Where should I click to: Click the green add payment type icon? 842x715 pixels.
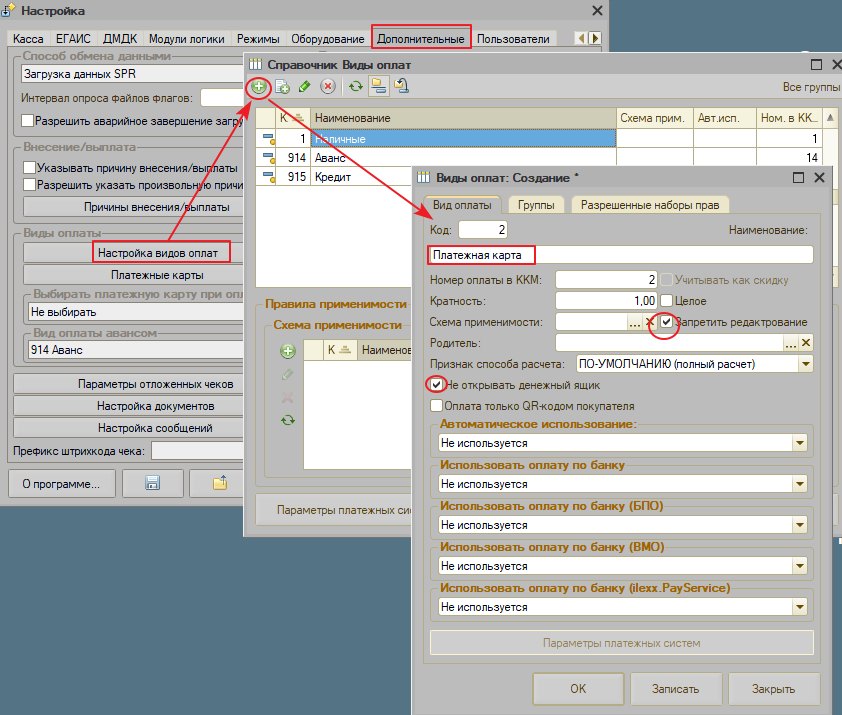[259, 86]
